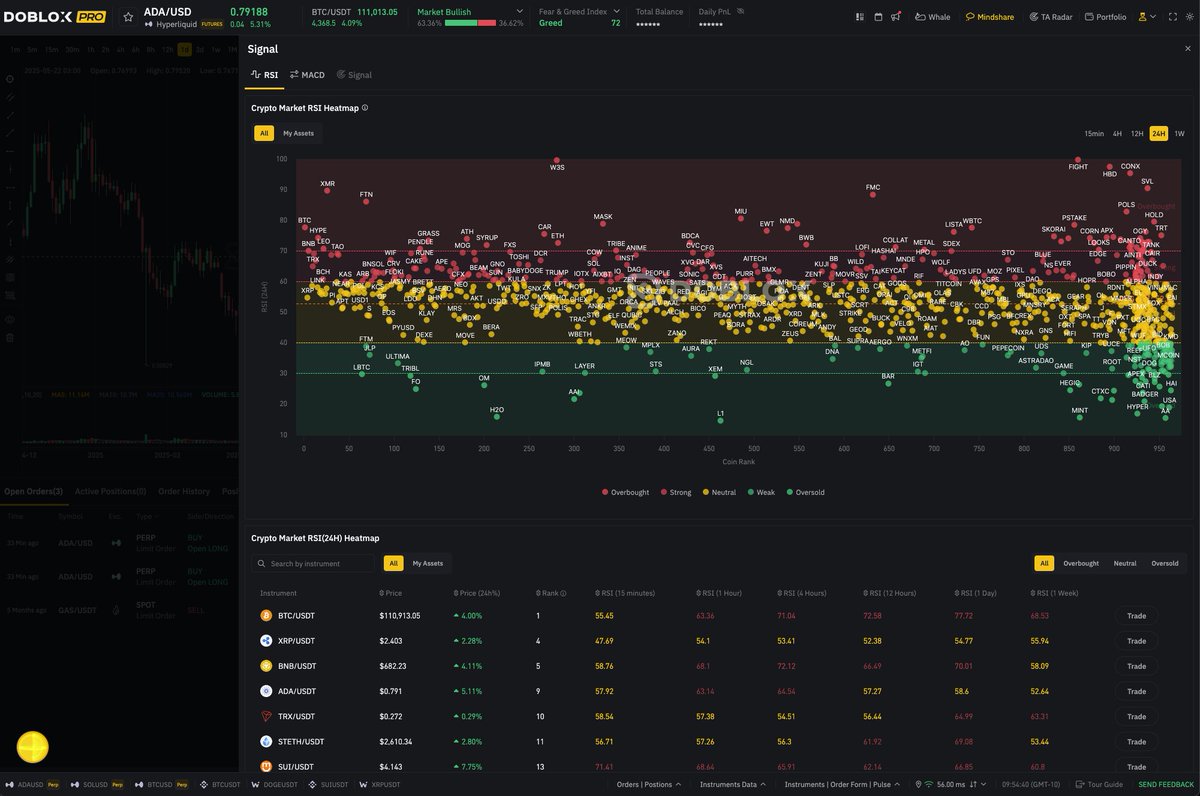This screenshot has width=1200, height=796.
Task: Open the layout panels icon in top bar
Action: pos(861,17)
